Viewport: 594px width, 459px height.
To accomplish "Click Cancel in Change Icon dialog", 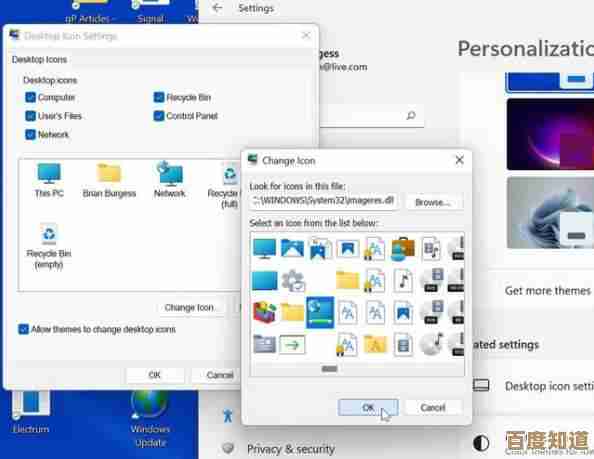I will pos(433,407).
